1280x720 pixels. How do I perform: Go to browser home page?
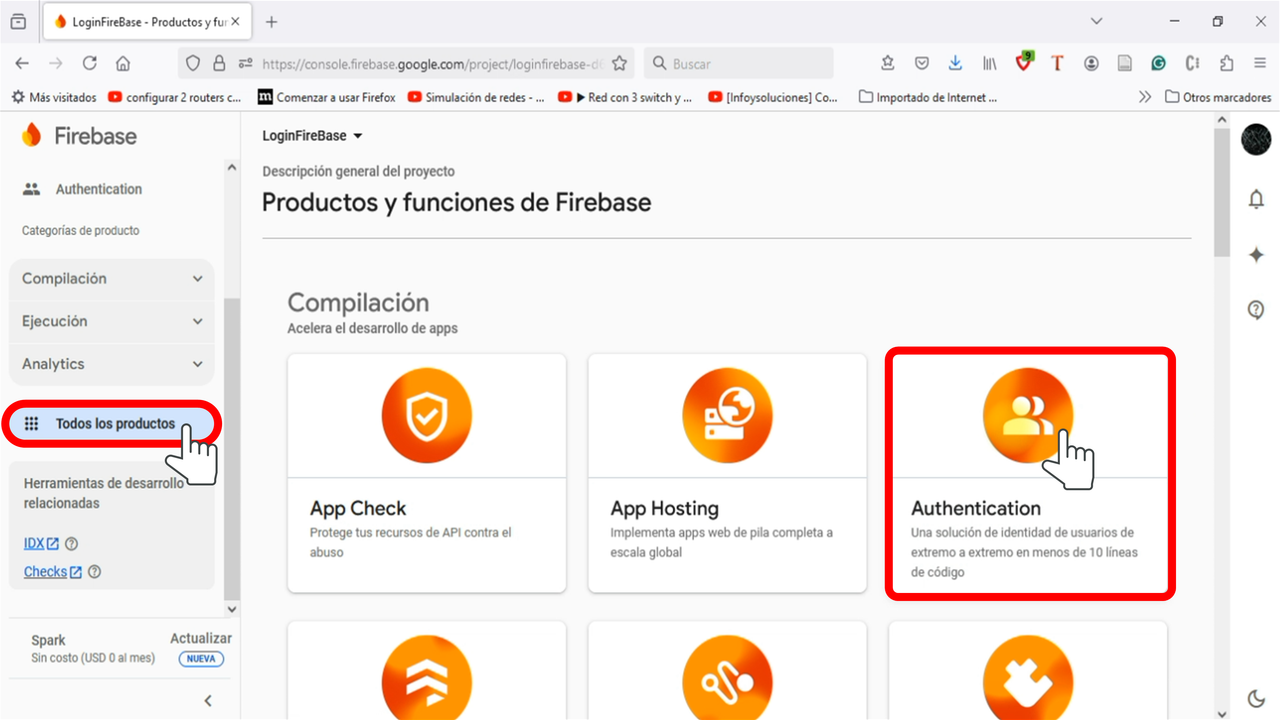(123, 63)
